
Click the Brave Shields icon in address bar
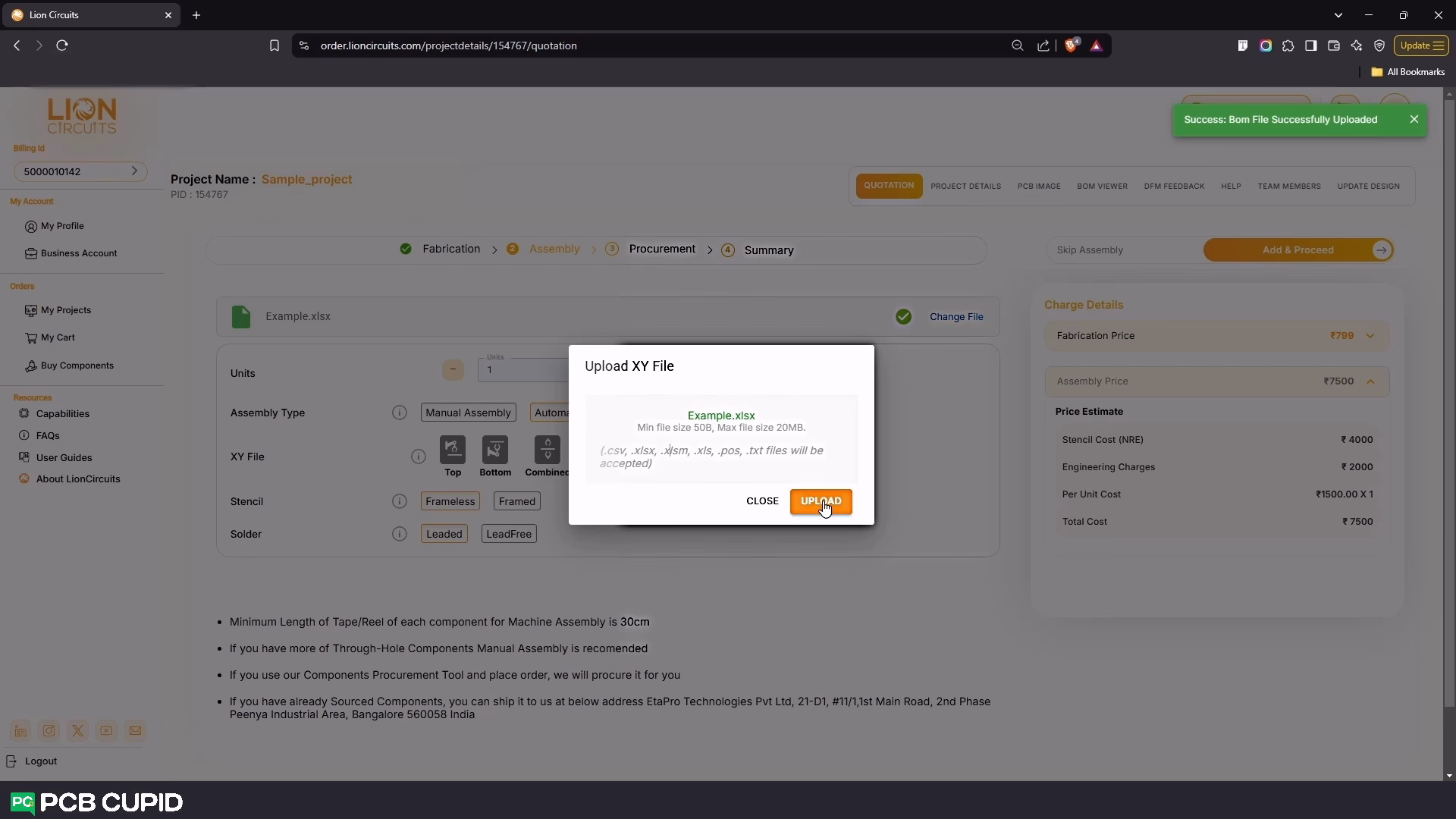[1071, 45]
